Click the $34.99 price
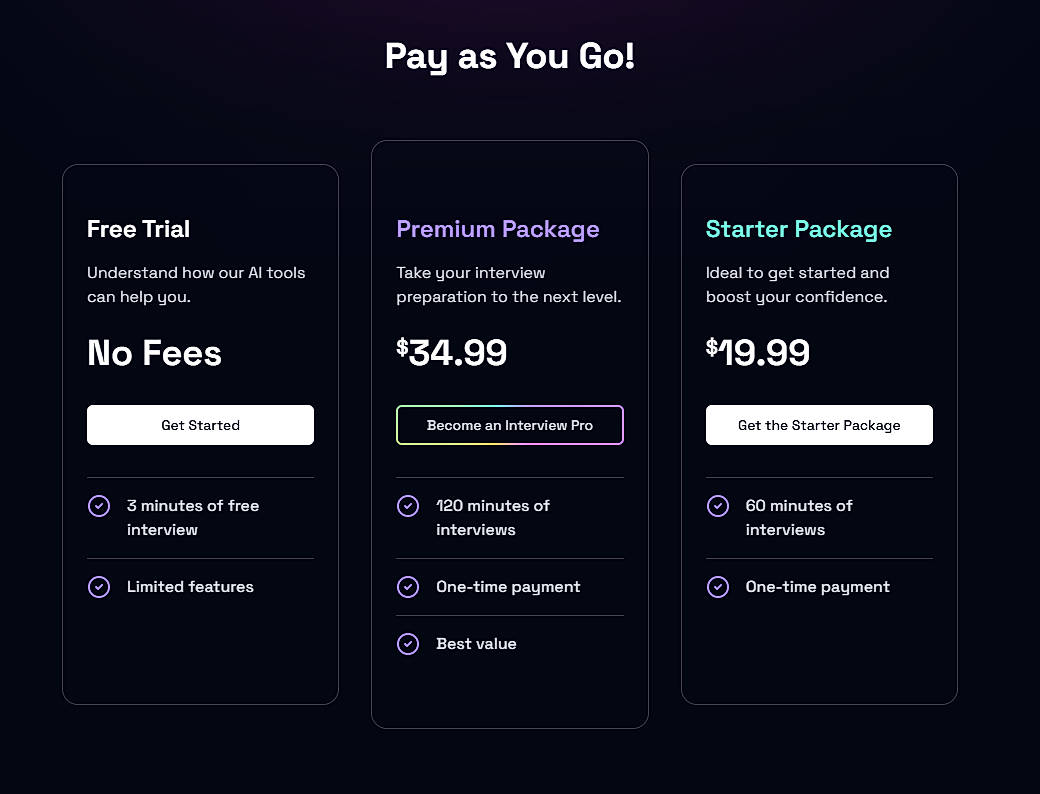The height and width of the screenshot is (794, 1040). [452, 352]
